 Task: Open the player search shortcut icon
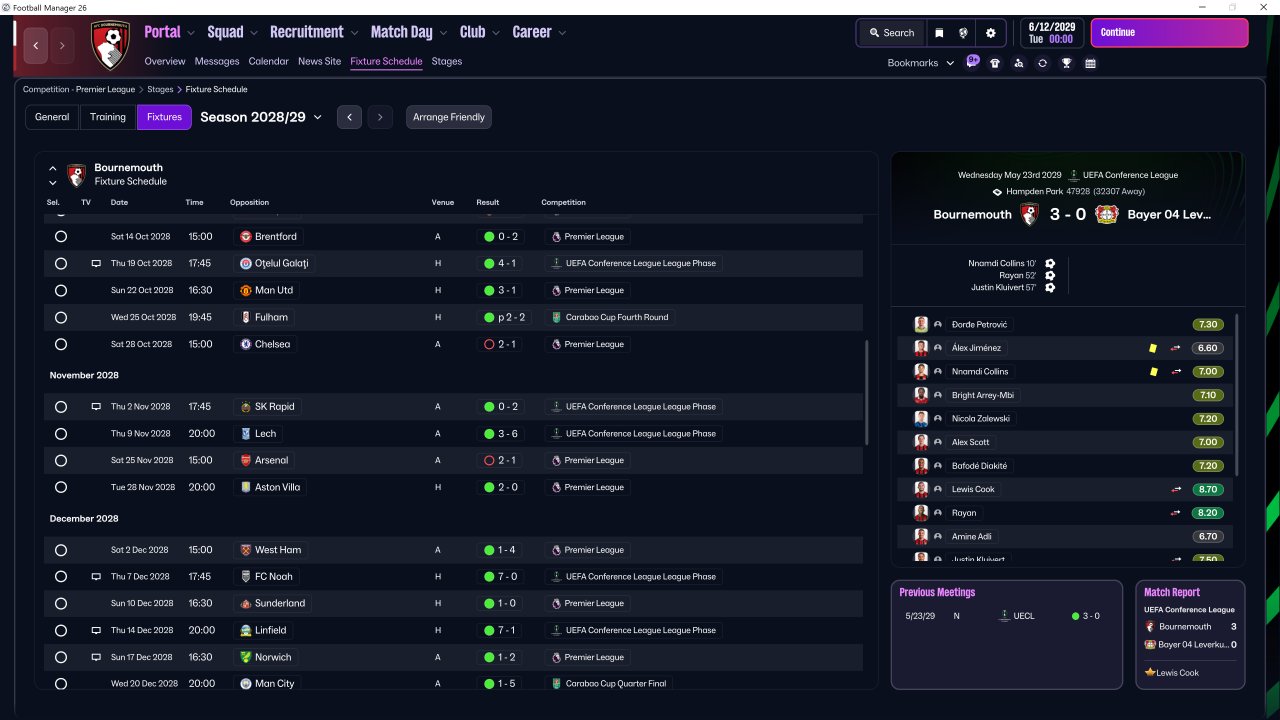pos(1018,63)
